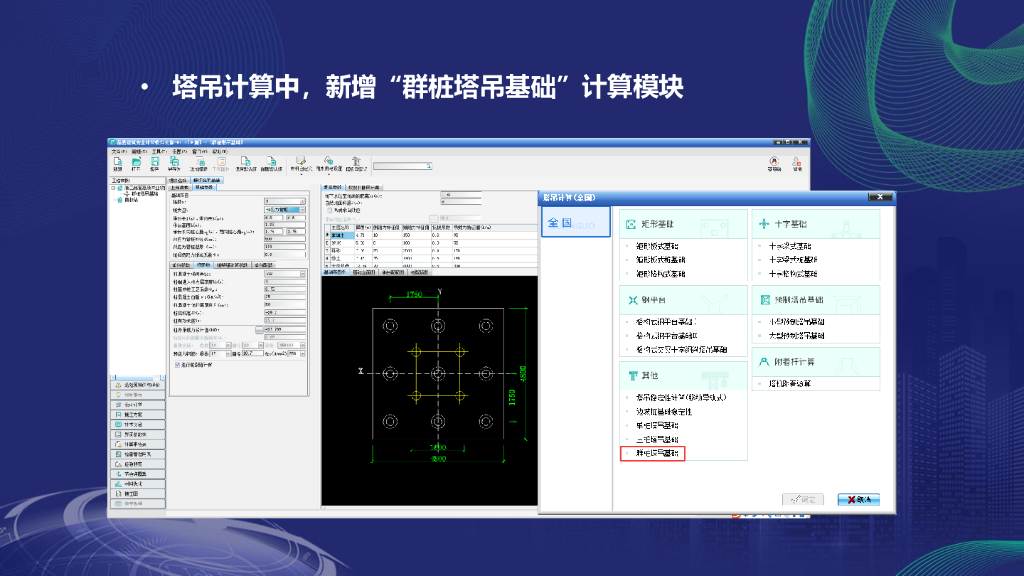Open the 桩数 spinner dropdown
The image size is (1024, 576).
click(x=302, y=201)
